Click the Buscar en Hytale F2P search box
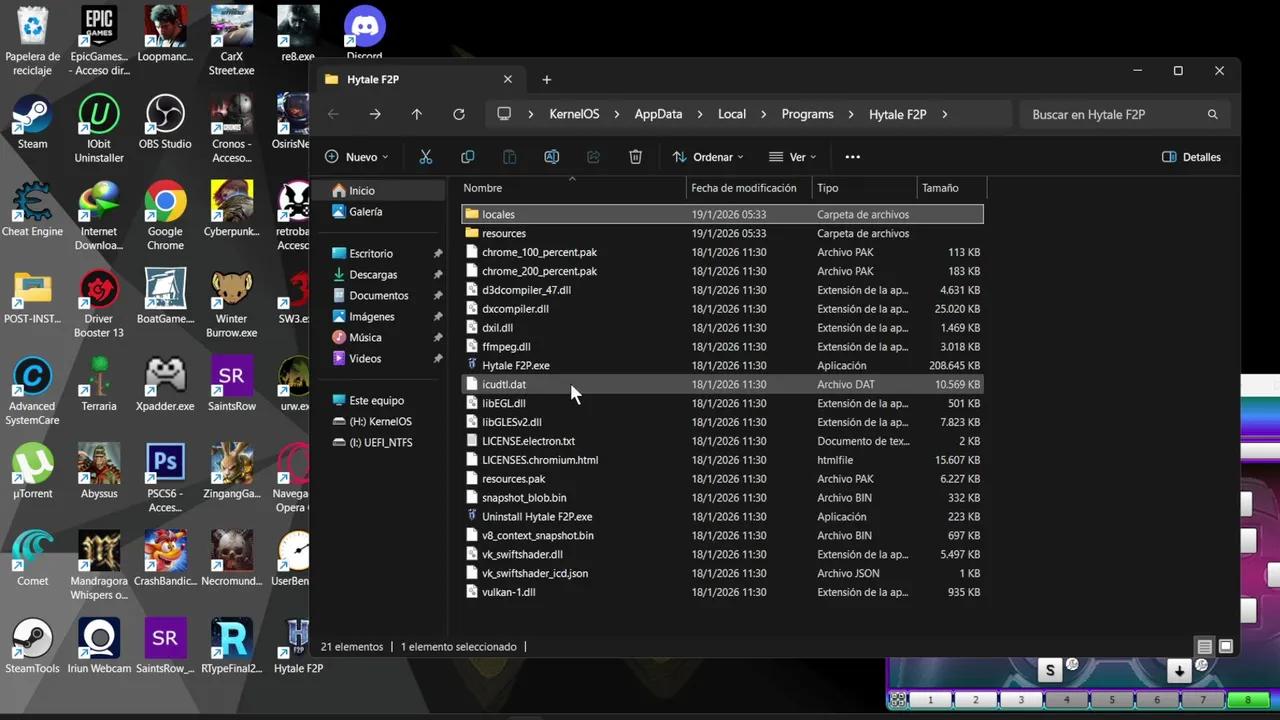Image resolution: width=1280 pixels, height=720 pixels. (1115, 115)
